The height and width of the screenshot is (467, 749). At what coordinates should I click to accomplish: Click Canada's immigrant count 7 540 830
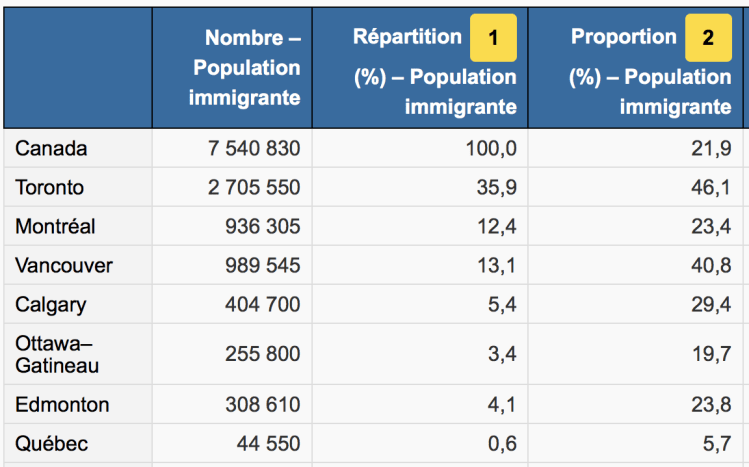(254, 148)
